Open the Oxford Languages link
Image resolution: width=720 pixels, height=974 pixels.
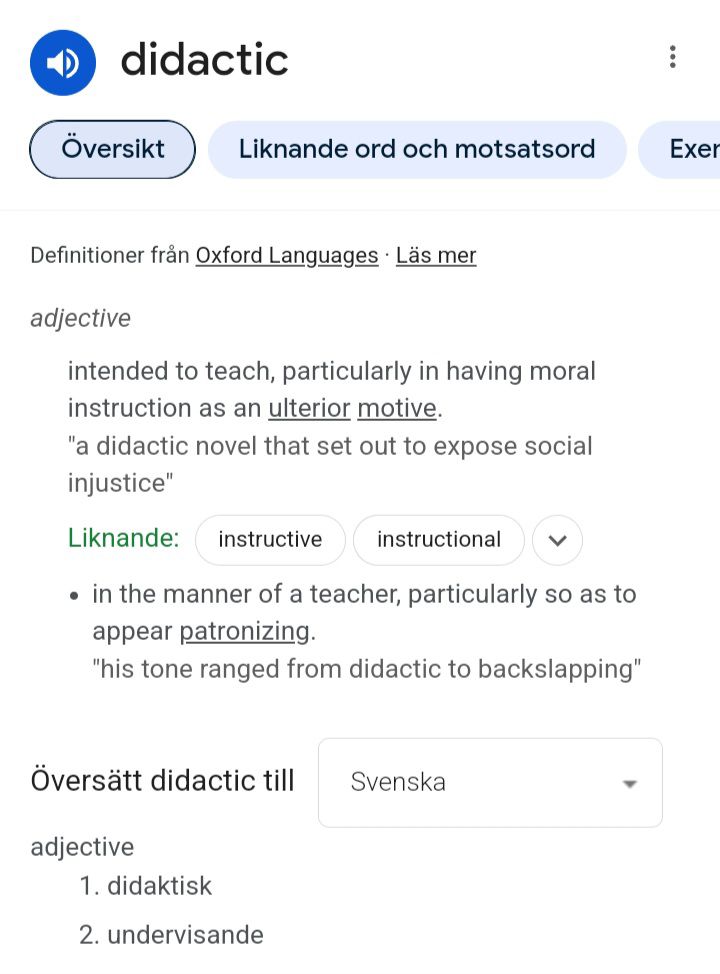(x=287, y=255)
